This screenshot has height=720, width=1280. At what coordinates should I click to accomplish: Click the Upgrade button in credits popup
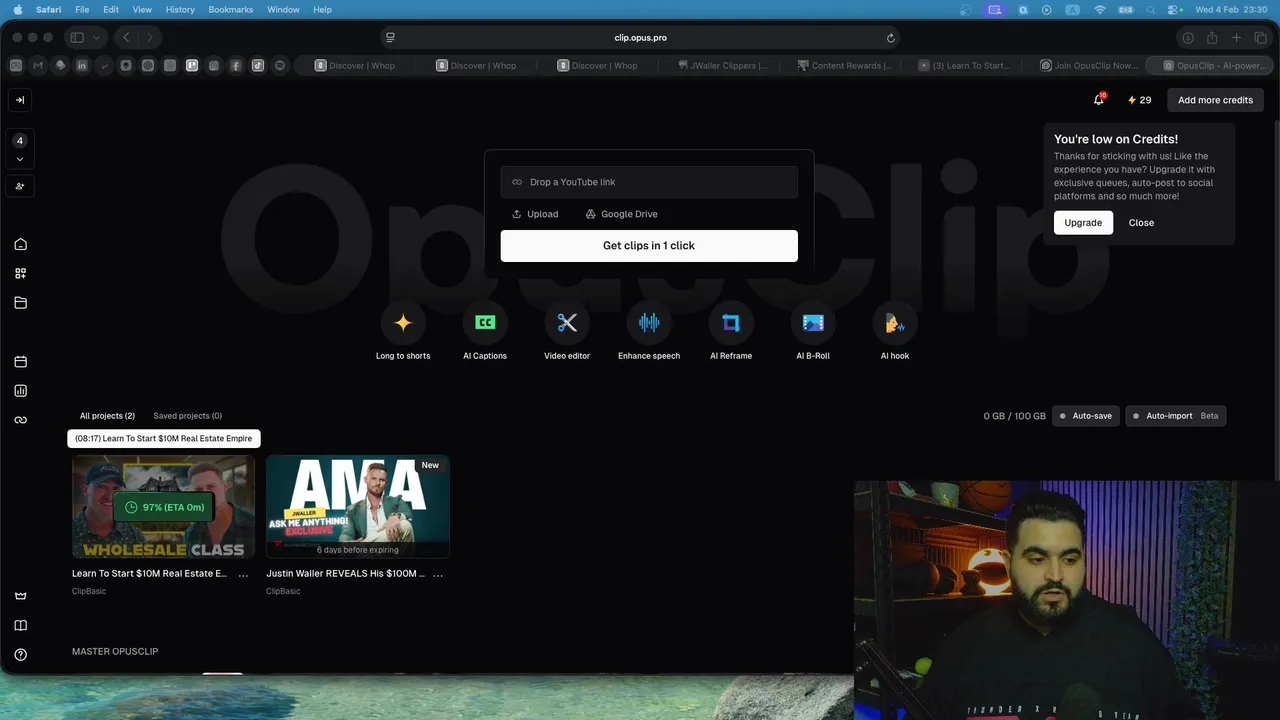pyautogui.click(x=1083, y=223)
